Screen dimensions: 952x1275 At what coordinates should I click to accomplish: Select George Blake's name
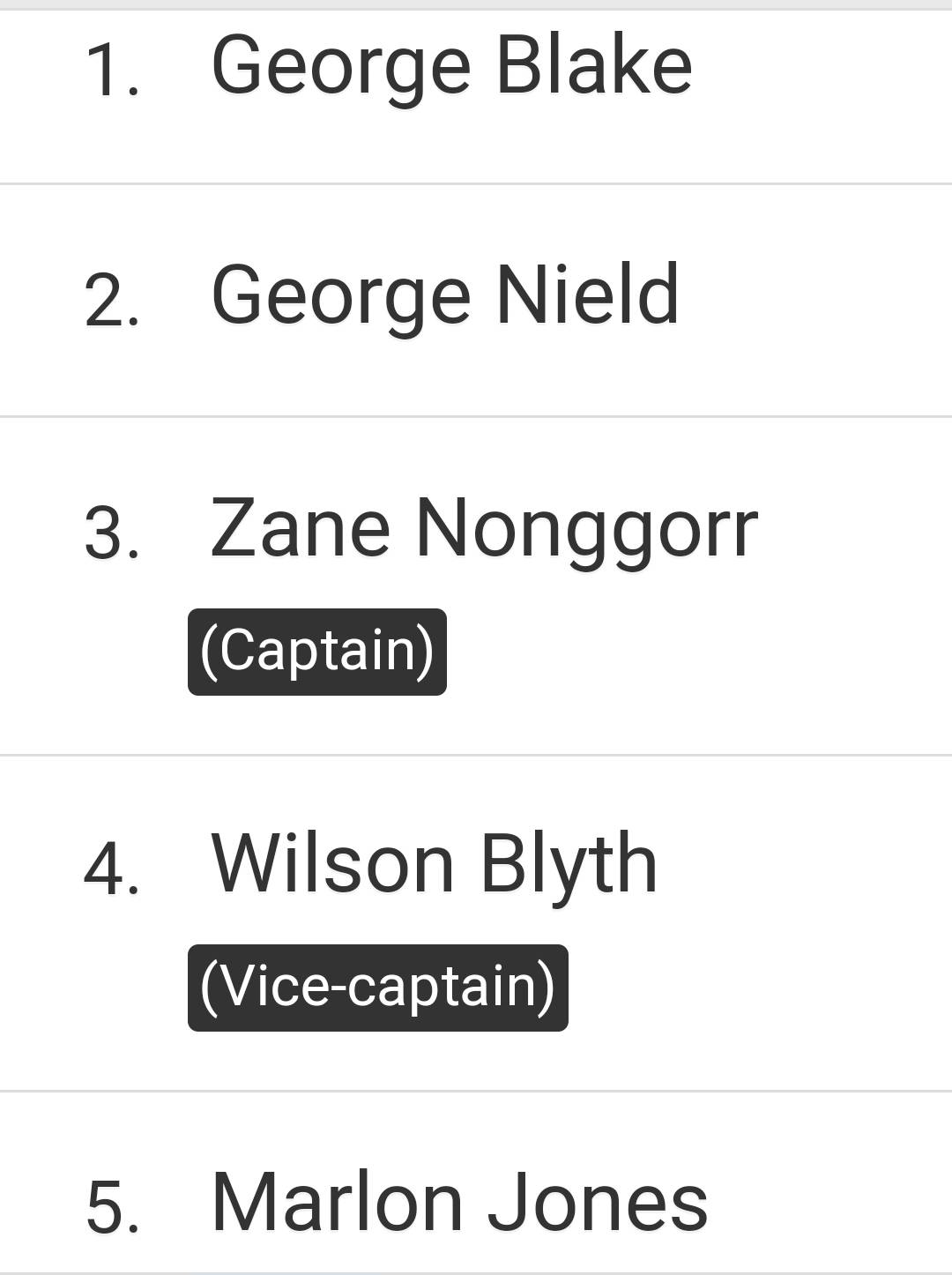coord(451,68)
